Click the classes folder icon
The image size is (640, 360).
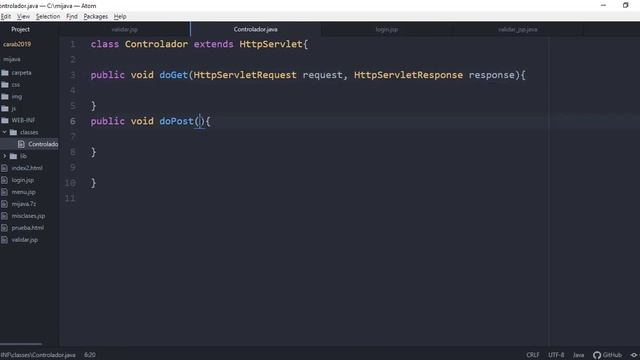point(13,132)
